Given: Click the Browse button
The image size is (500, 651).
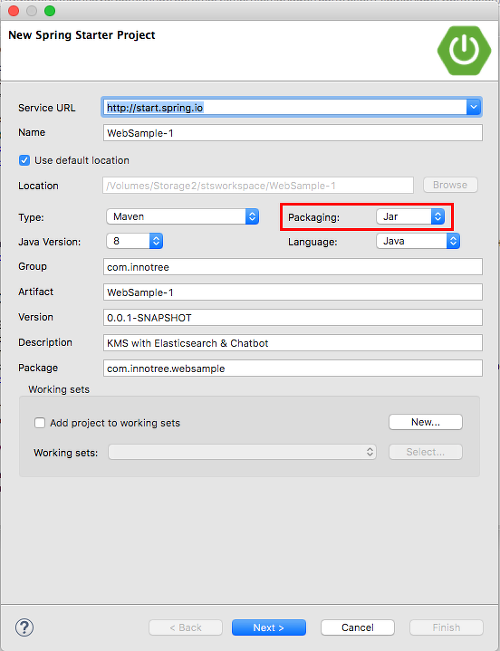Looking at the screenshot, I should [x=450, y=185].
